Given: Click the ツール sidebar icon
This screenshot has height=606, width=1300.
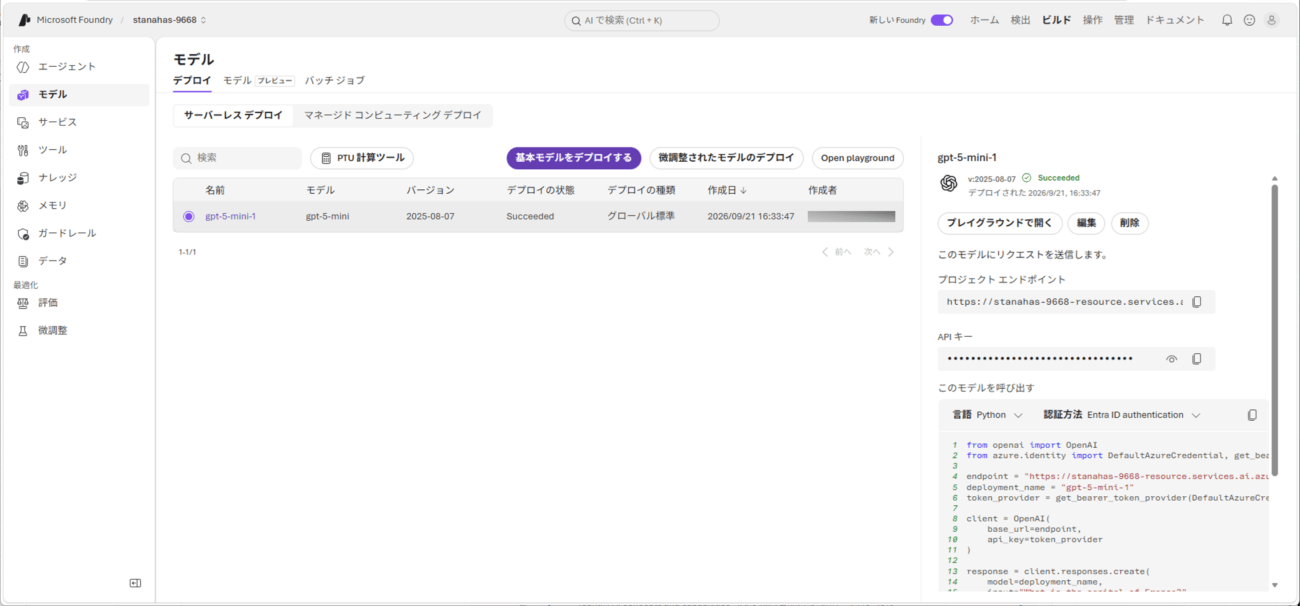Looking at the screenshot, I should click(x=23, y=150).
